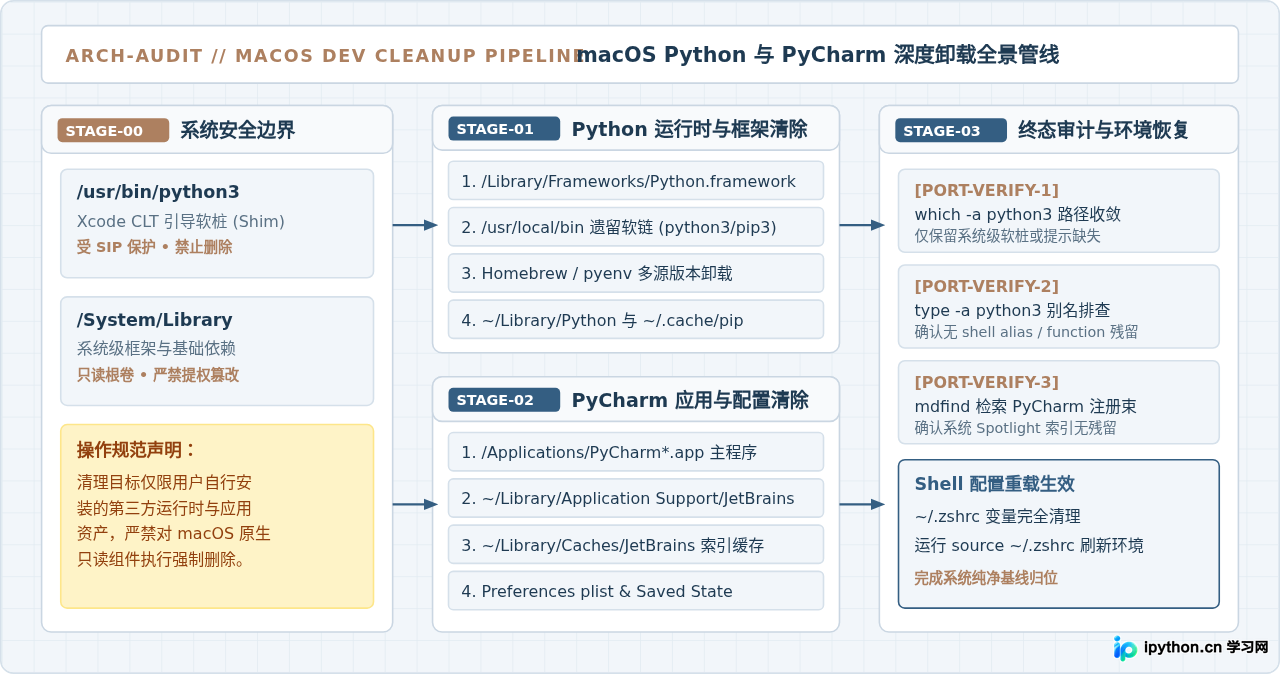The height and width of the screenshot is (674, 1280).
Task: Select row 2. ~/Library/Application Support/JetBrains
Action: [636, 498]
